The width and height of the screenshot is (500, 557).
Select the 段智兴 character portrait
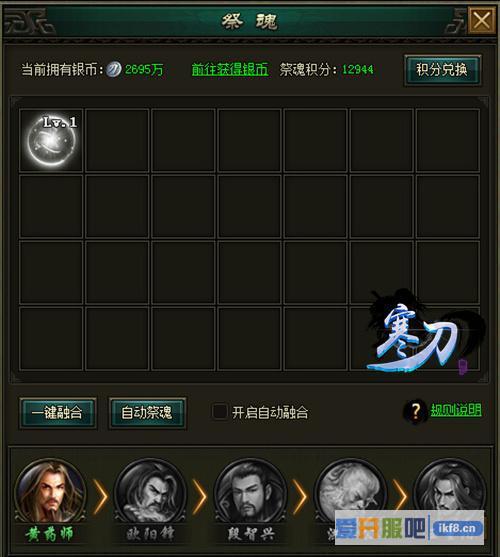tap(251, 493)
